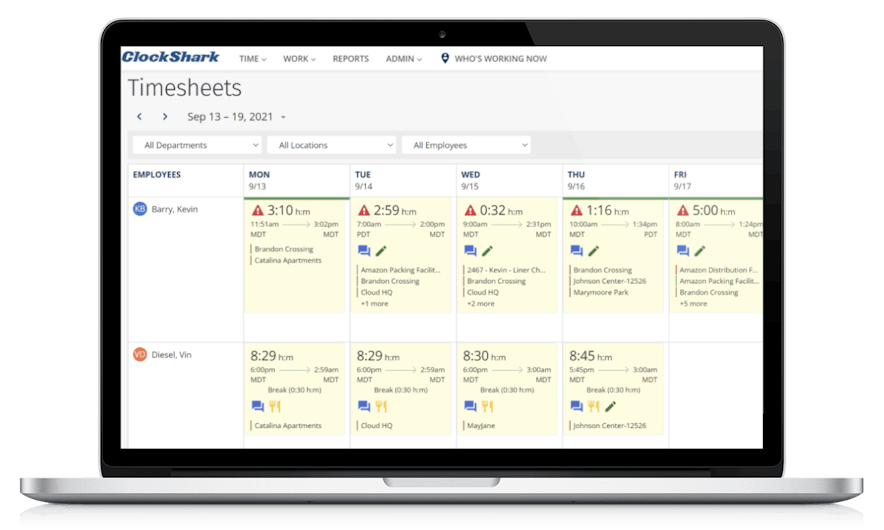Click Vin Diesel's VD avatar
The height and width of the screenshot is (530, 884).
click(x=140, y=354)
